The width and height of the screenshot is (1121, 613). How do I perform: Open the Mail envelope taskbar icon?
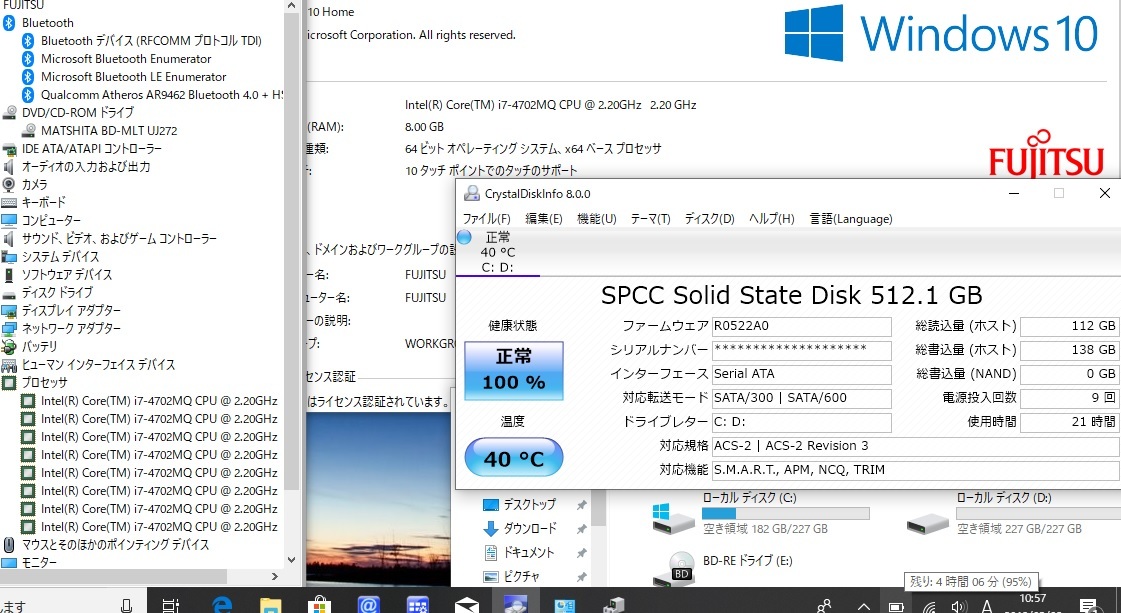[466, 605]
